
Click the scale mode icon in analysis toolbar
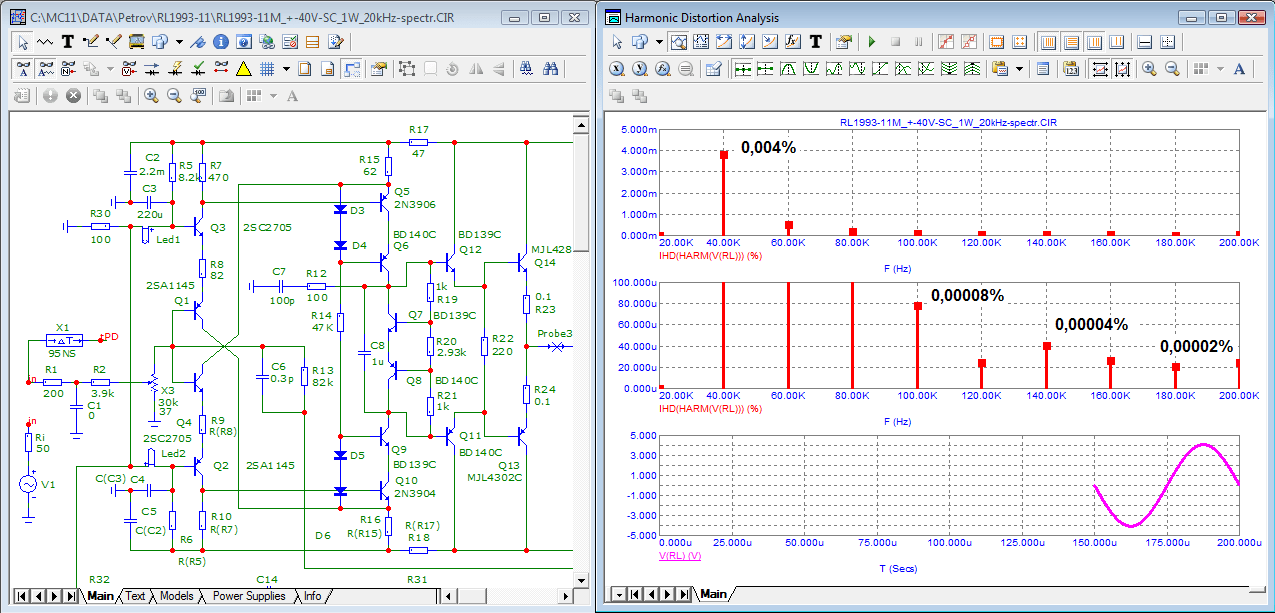click(x=678, y=42)
